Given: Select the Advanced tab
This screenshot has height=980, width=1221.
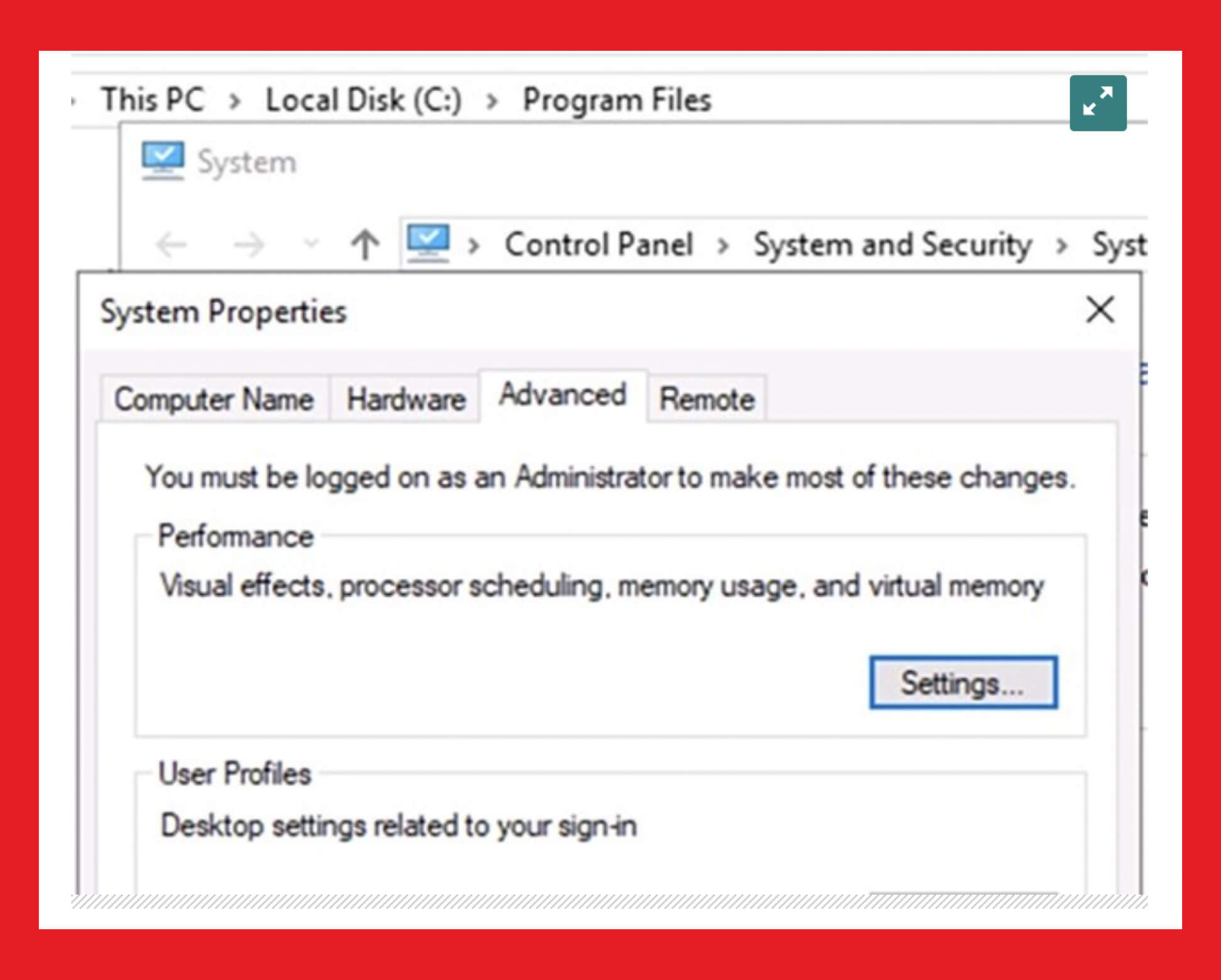Looking at the screenshot, I should [x=563, y=395].
